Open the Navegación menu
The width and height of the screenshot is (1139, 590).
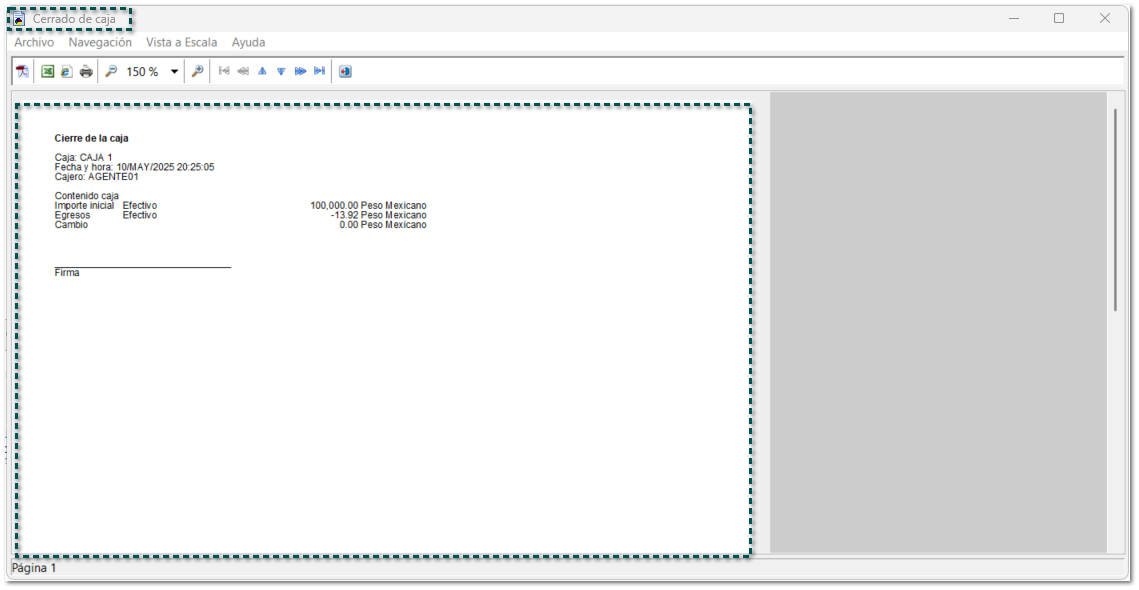click(x=100, y=42)
